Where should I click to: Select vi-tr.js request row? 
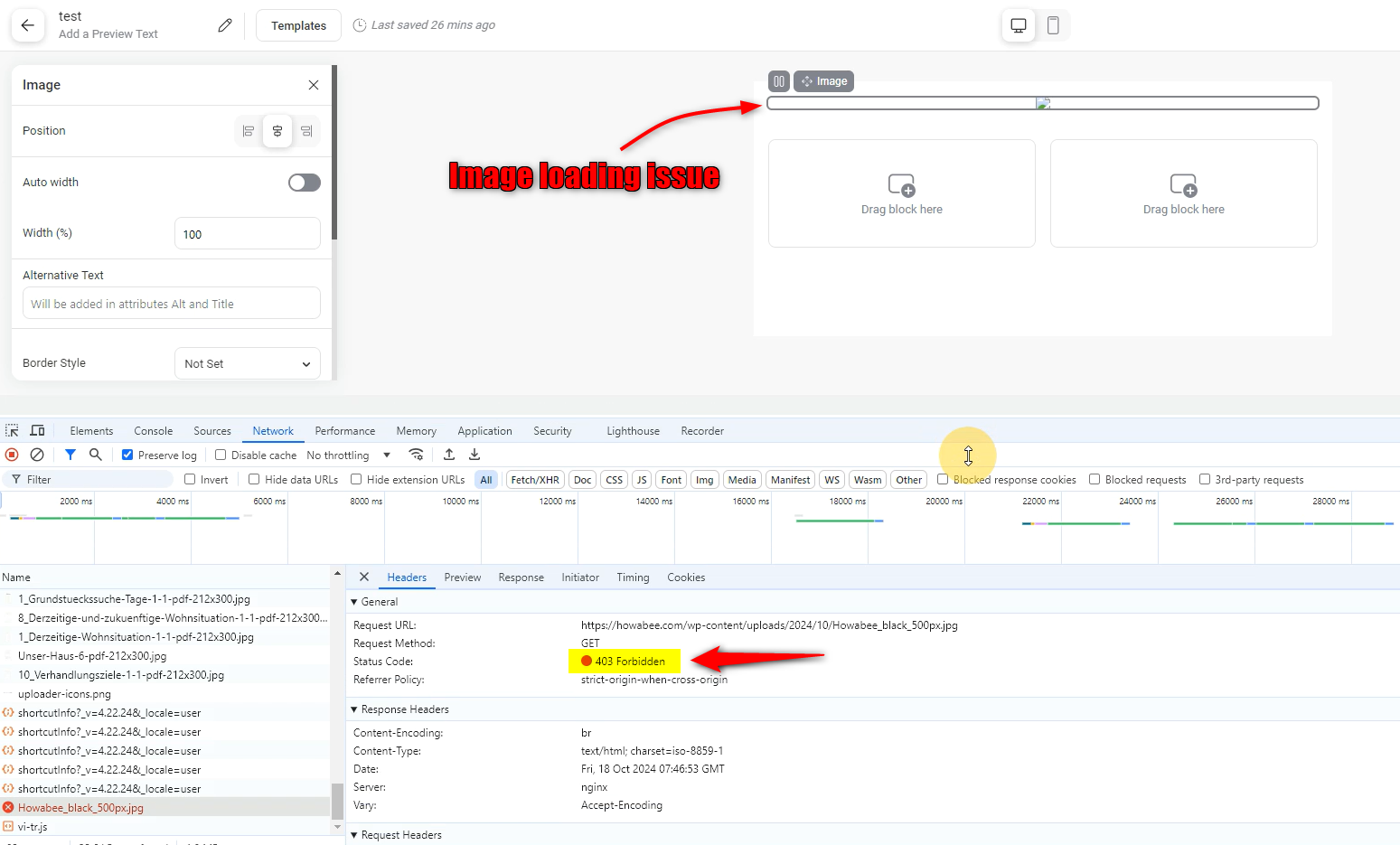(165, 827)
